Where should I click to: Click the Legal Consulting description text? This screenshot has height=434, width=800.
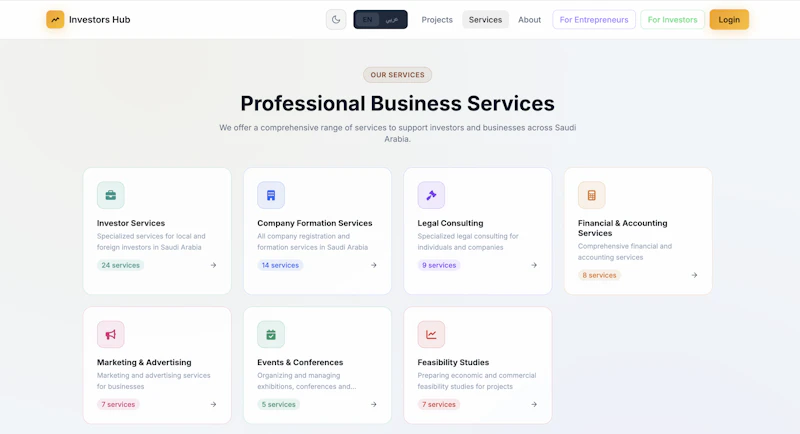[x=468, y=242]
